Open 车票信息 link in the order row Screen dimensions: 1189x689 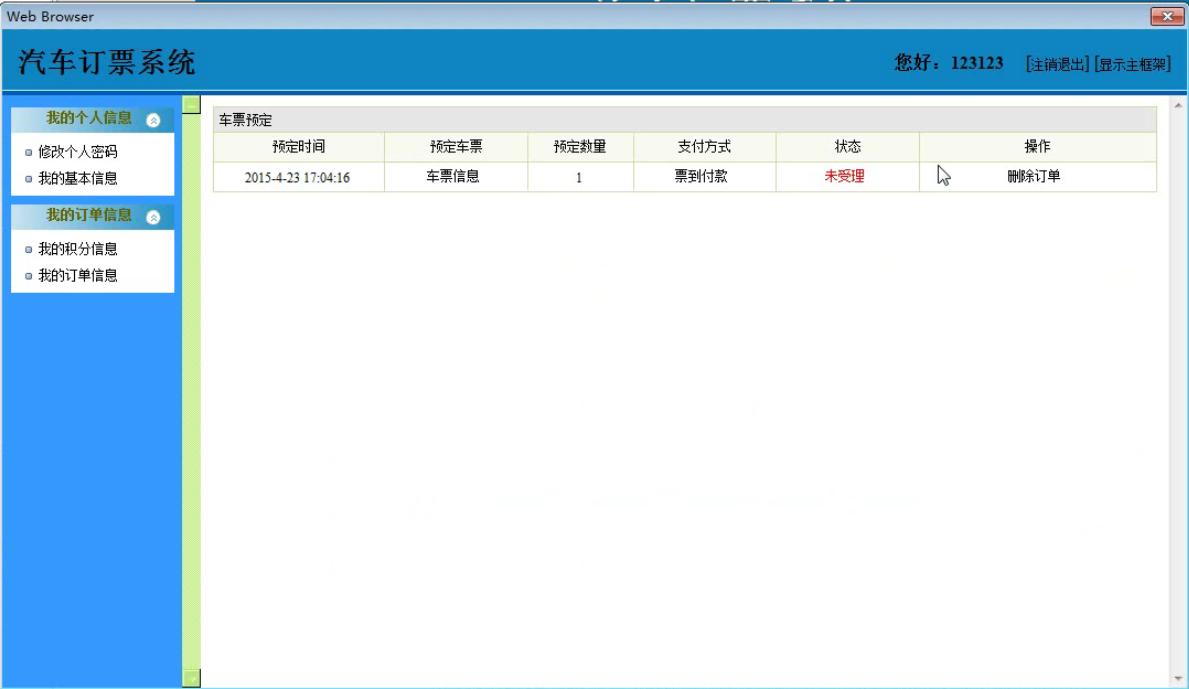click(453, 177)
